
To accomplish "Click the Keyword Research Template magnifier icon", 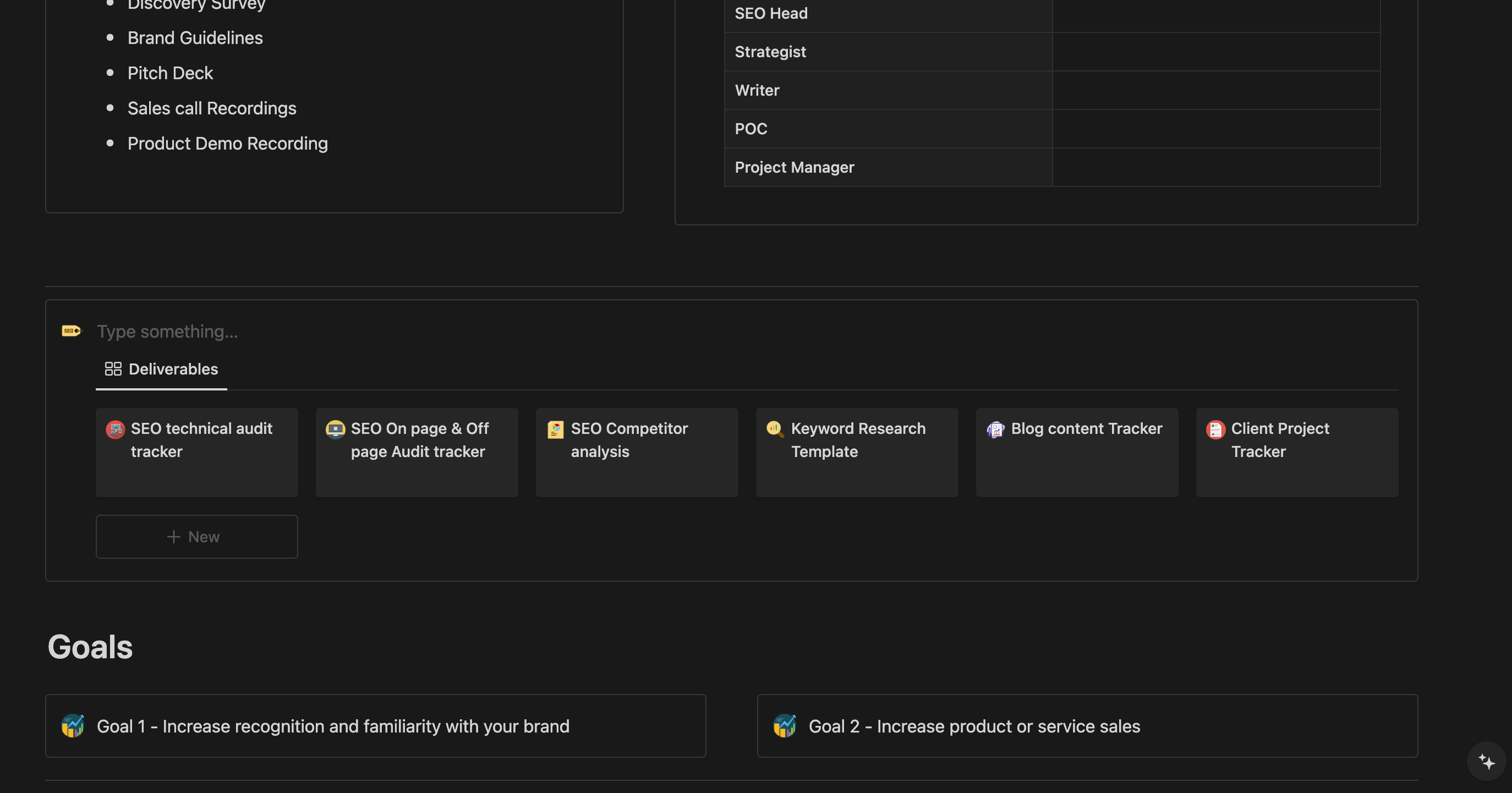I will tap(775, 429).
